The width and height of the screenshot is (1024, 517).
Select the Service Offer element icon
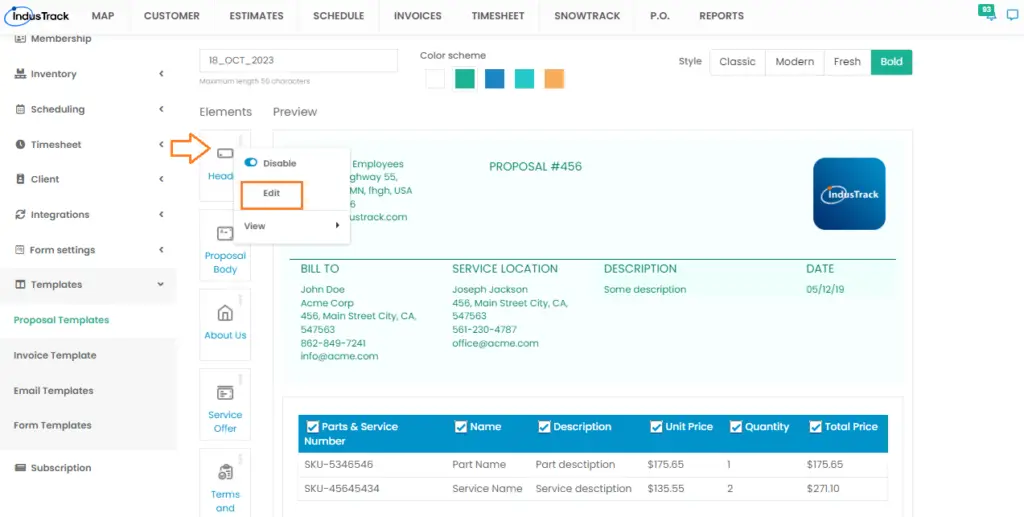pos(225,392)
